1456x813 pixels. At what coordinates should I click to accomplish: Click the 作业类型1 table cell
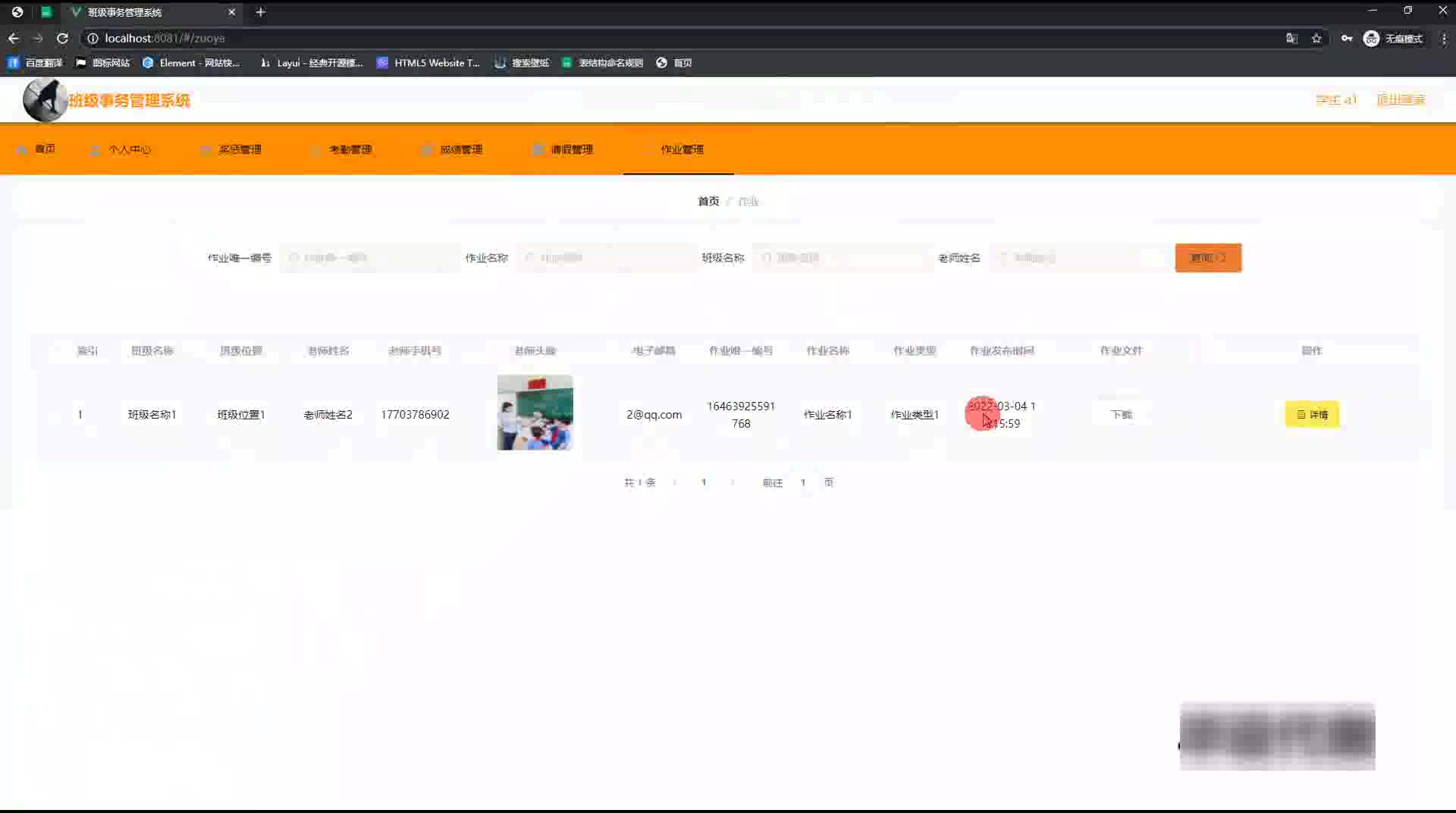[915, 415]
